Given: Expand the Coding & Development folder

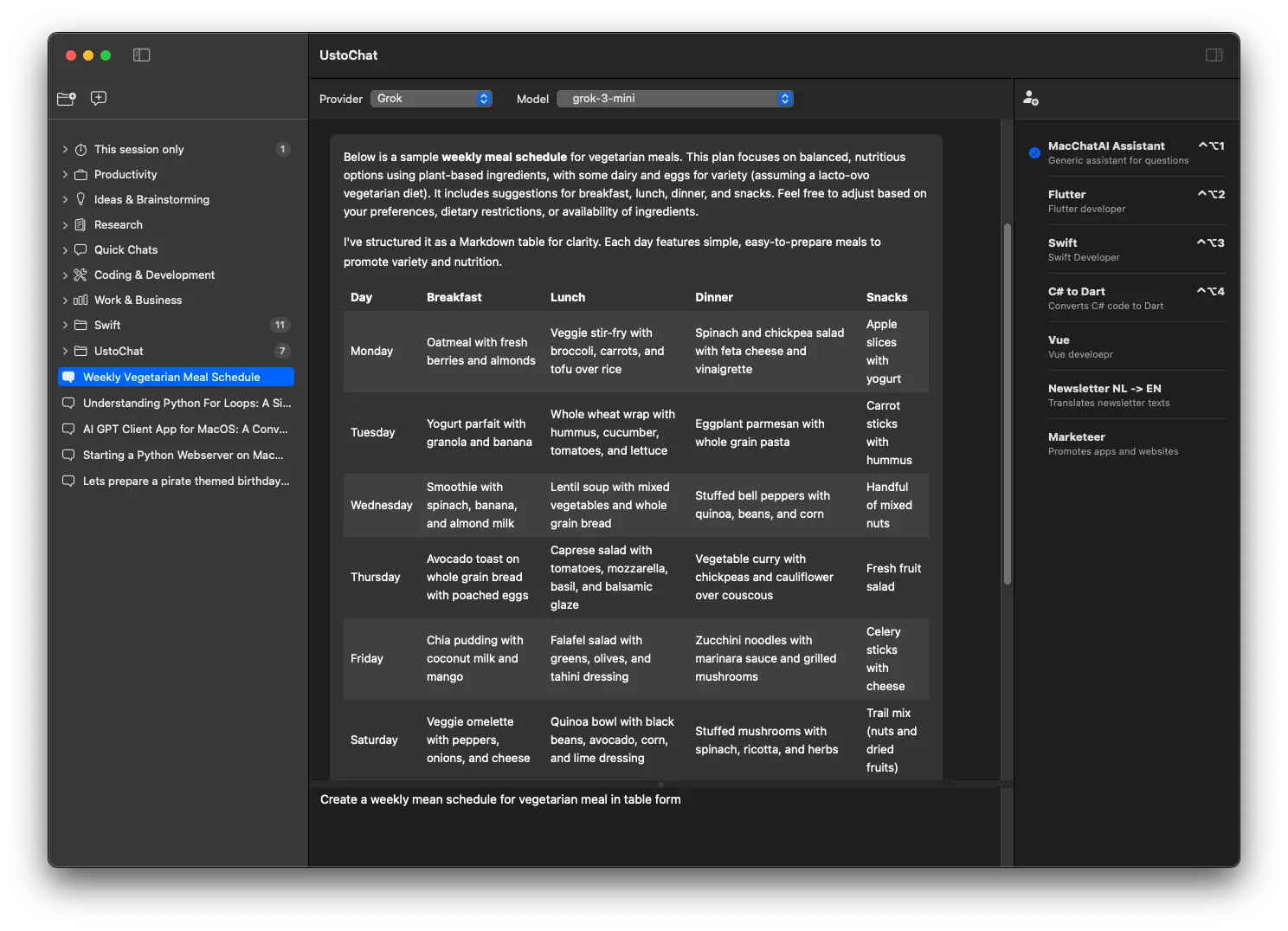Looking at the screenshot, I should point(65,275).
